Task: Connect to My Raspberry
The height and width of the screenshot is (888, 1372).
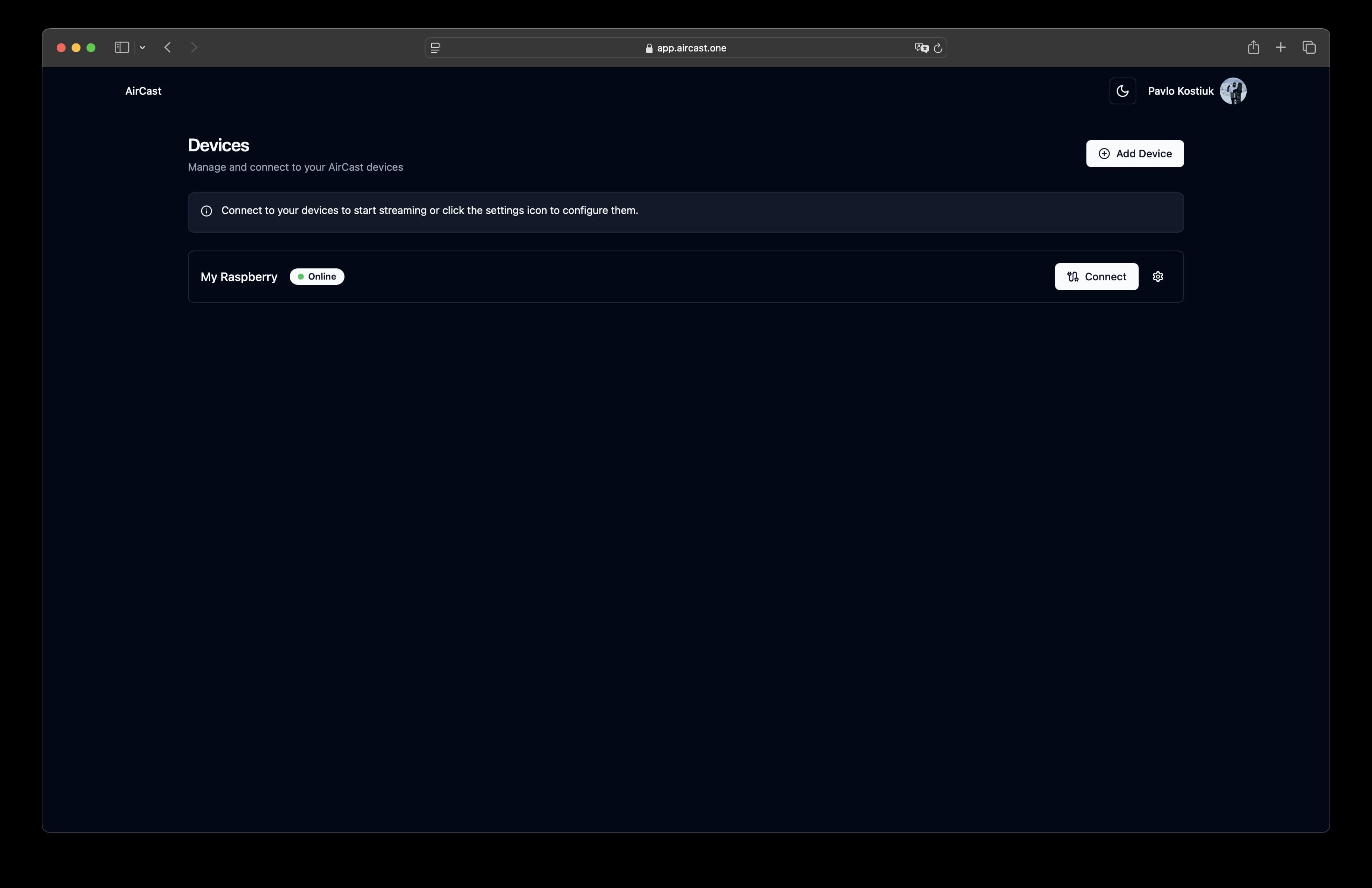Action: pyautogui.click(x=1096, y=277)
